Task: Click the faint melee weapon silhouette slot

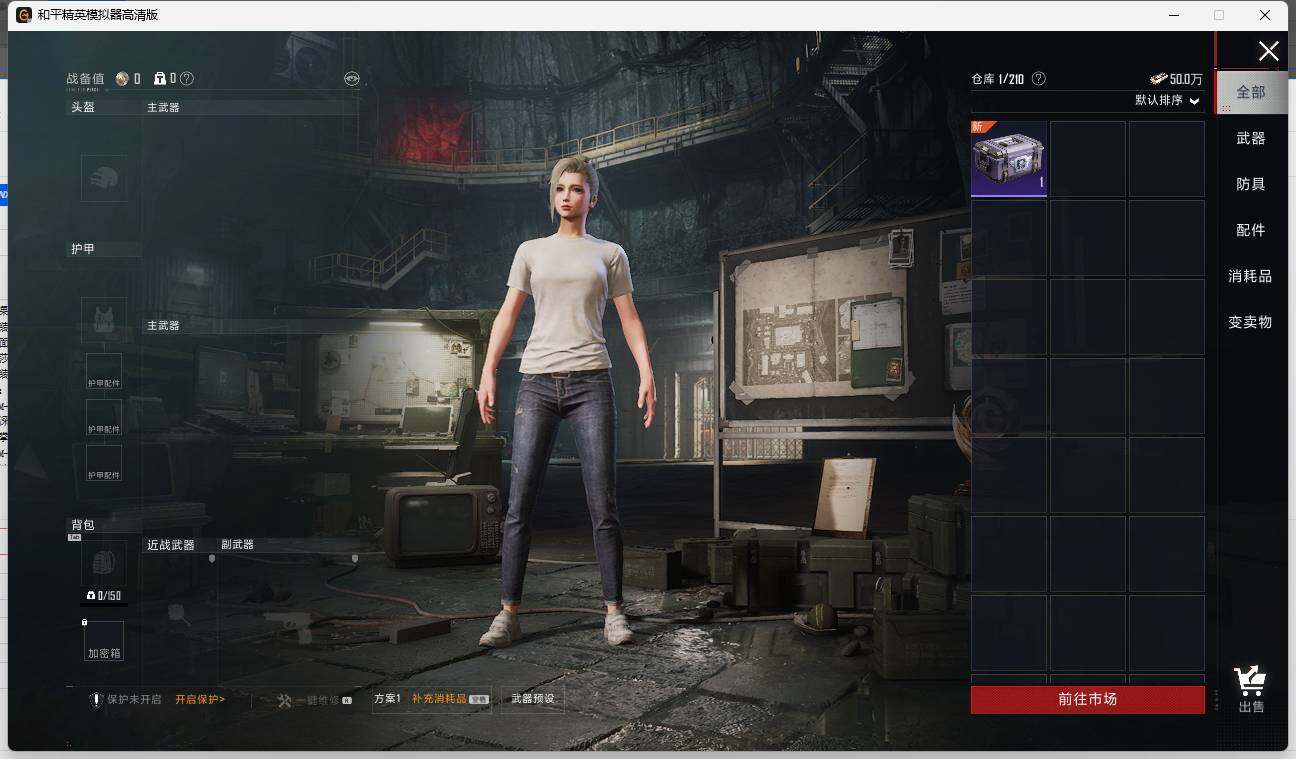Action: (x=179, y=614)
